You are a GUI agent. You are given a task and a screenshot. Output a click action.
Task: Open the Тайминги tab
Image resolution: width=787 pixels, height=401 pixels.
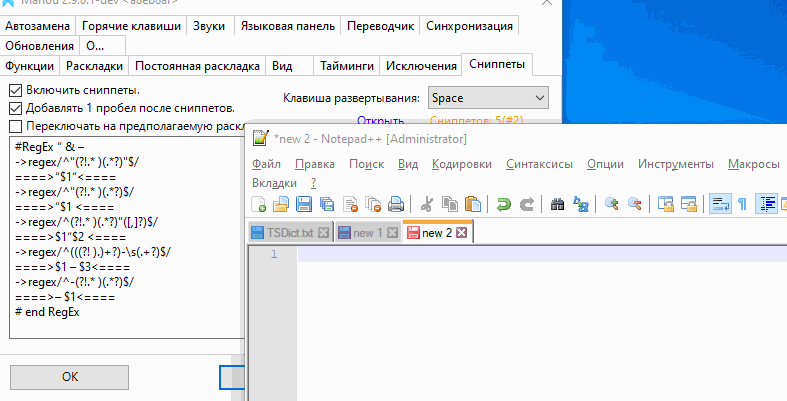(347, 66)
